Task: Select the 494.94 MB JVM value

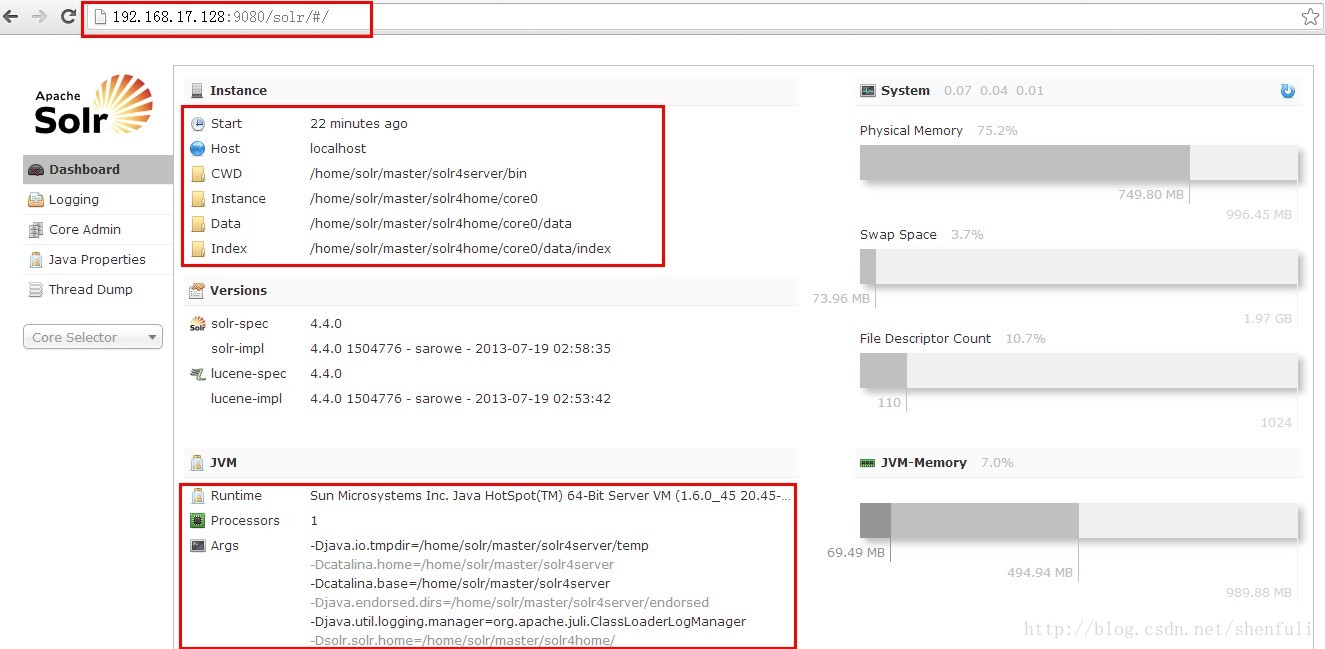Action: (x=1040, y=573)
